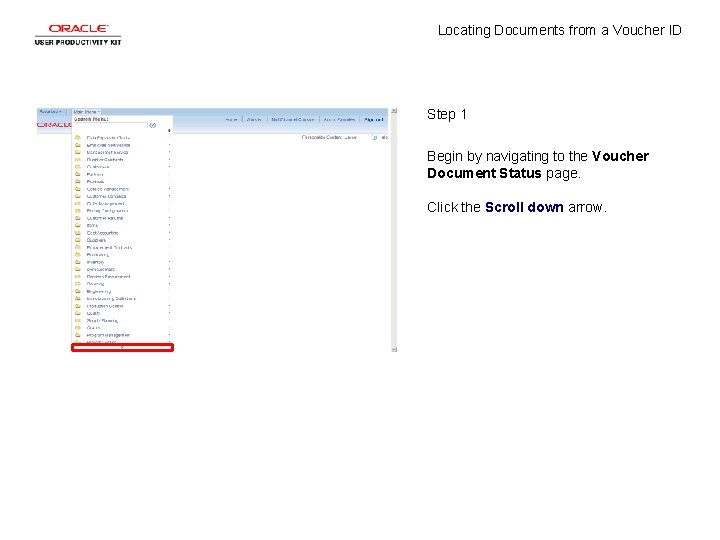Click the Sign out link
The height and width of the screenshot is (540, 720).
tap(373, 119)
